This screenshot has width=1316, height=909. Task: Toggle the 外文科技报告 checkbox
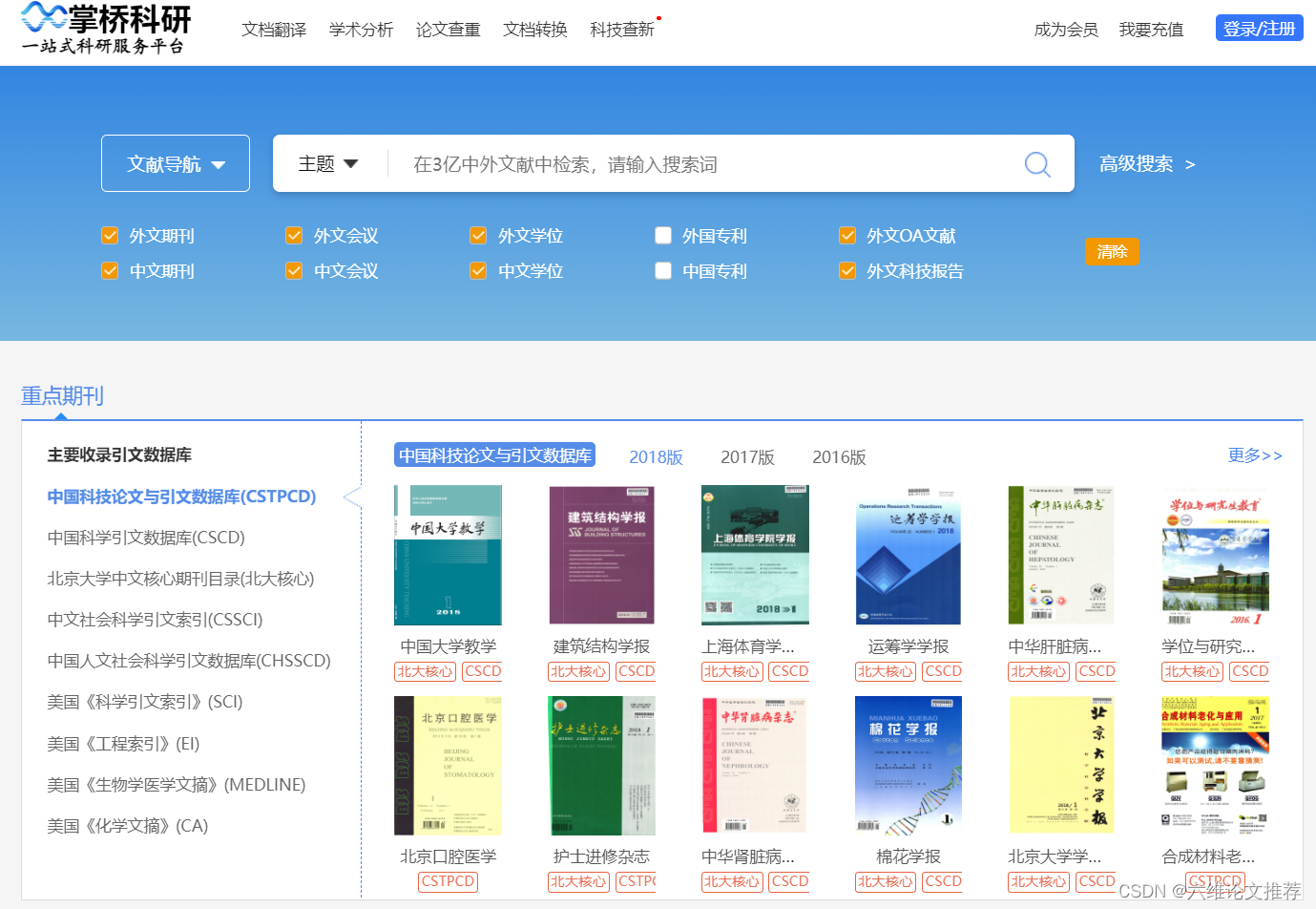click(847, 270)
